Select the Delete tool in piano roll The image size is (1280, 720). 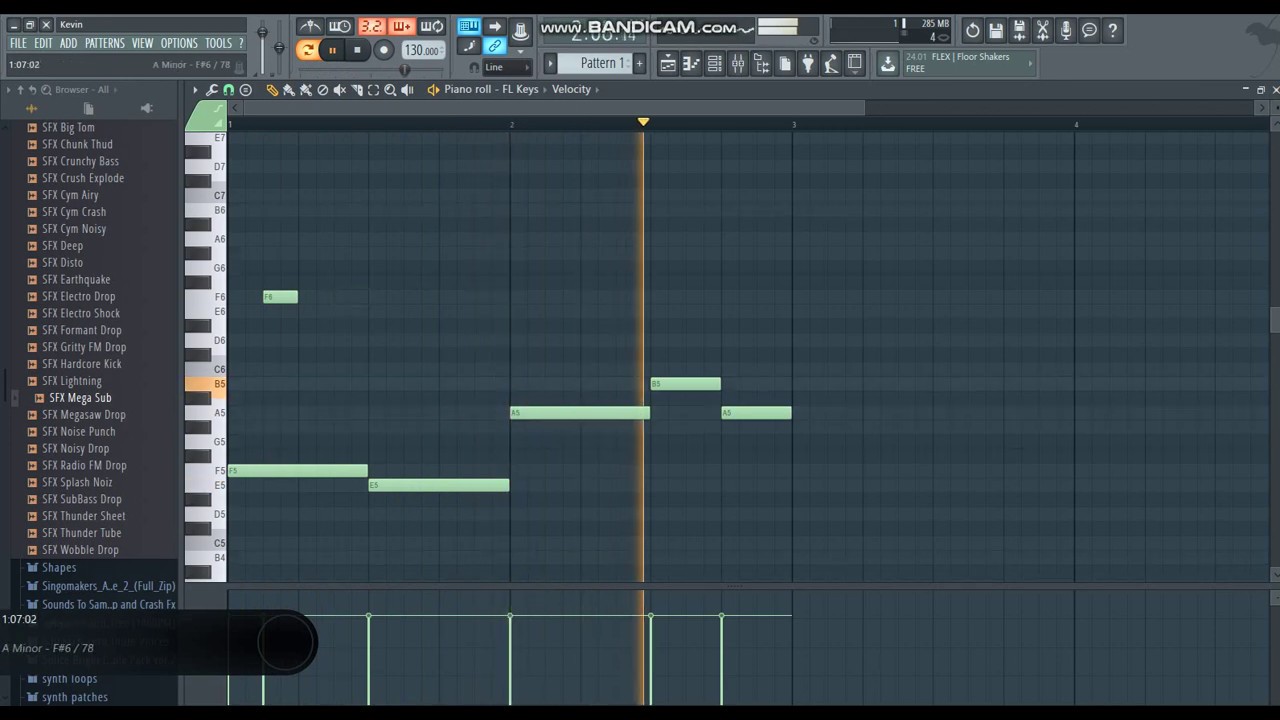322,90
